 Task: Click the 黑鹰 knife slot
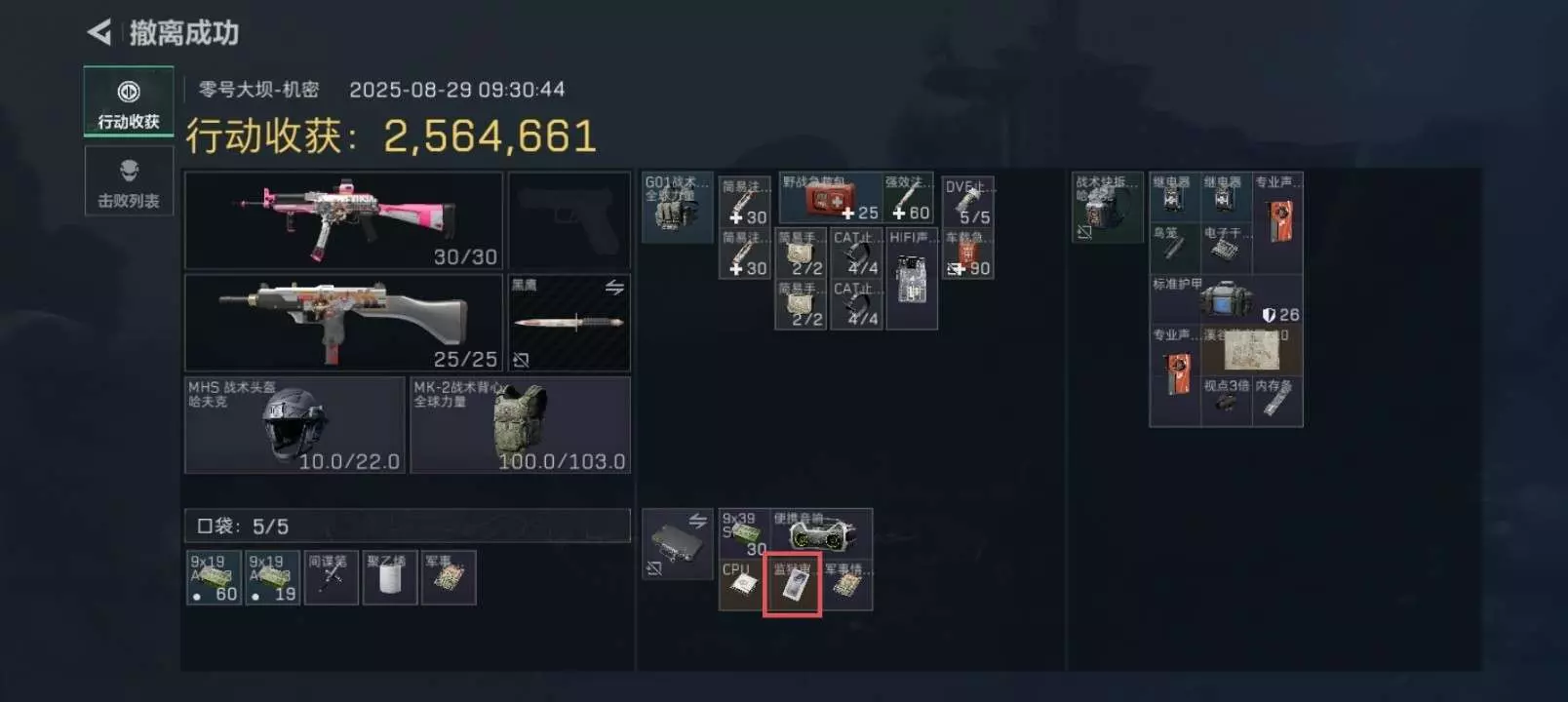click(568, 323)
